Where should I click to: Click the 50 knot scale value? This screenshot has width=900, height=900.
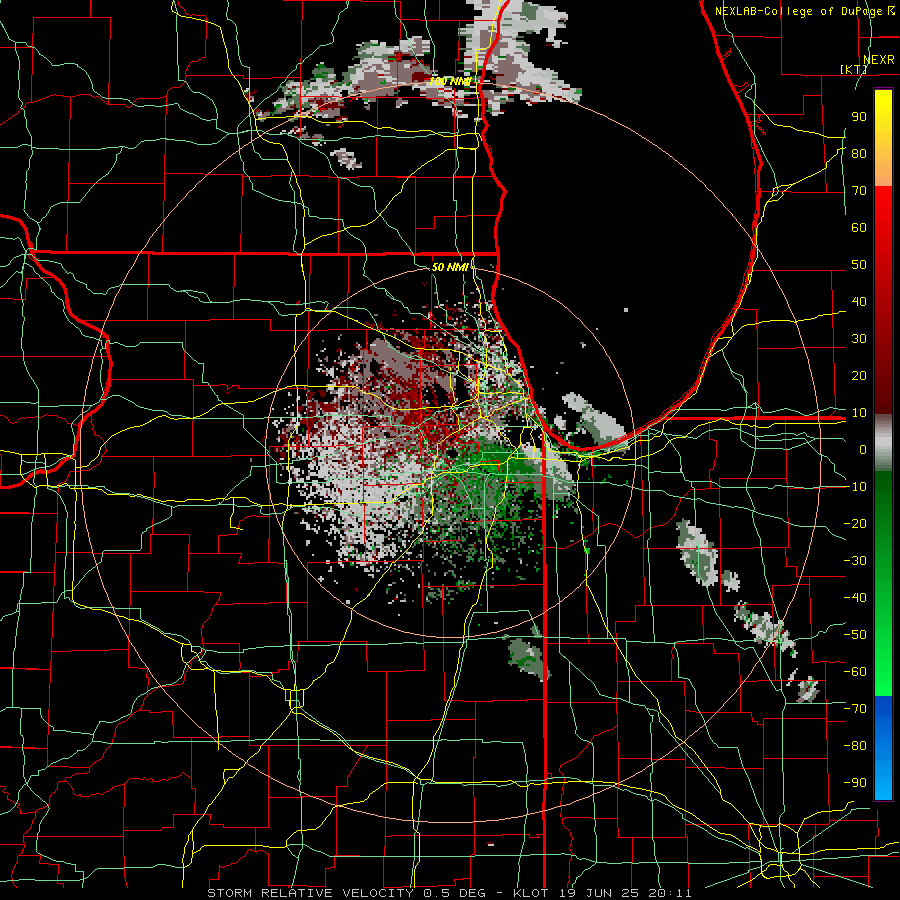(859, 265)
